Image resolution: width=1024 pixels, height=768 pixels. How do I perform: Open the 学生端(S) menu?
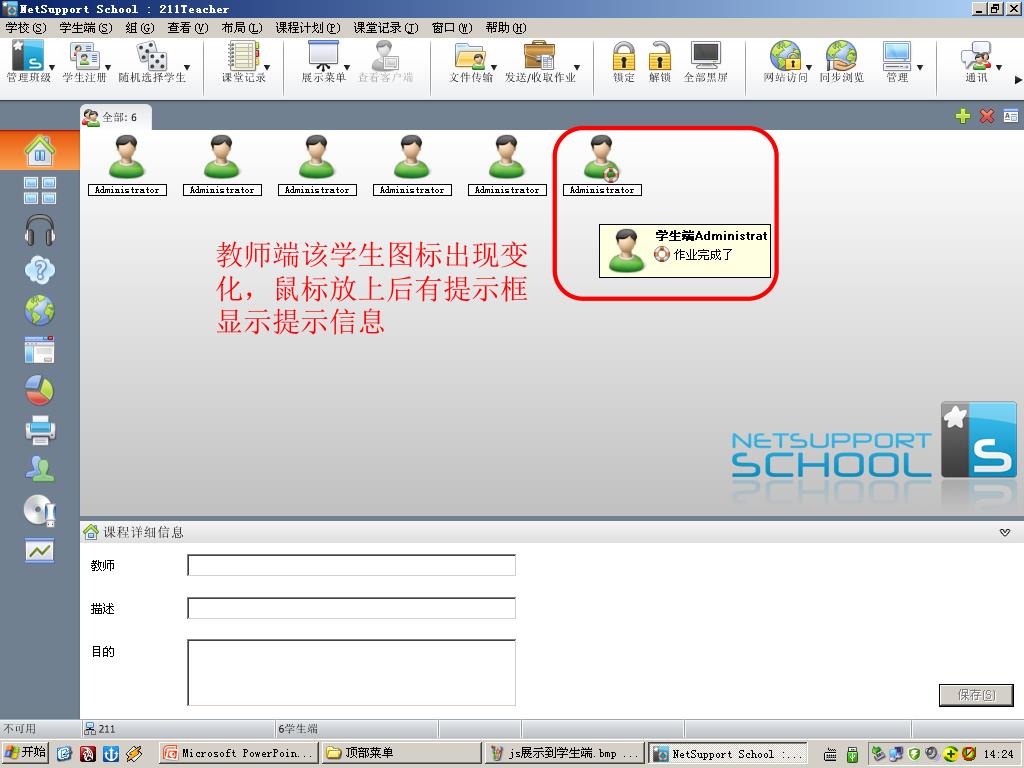pos(86,27)
